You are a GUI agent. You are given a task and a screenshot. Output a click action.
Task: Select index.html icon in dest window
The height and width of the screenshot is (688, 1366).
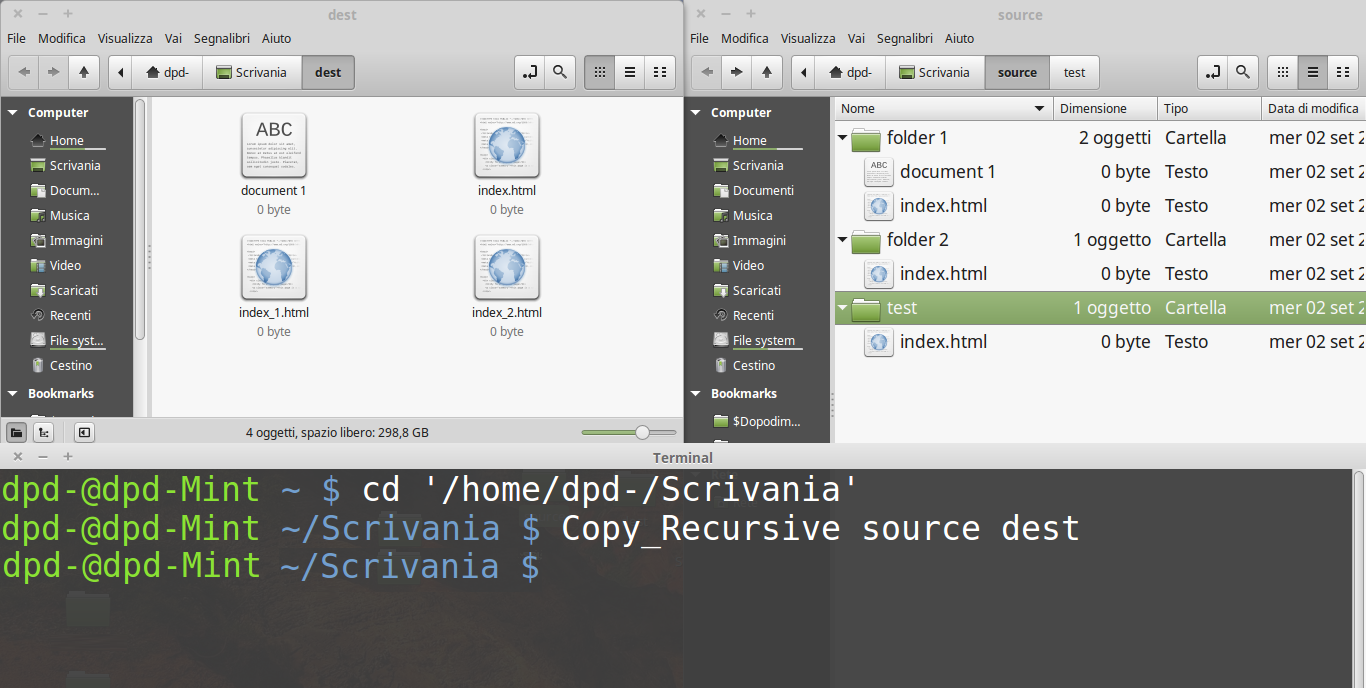[507, 144]
